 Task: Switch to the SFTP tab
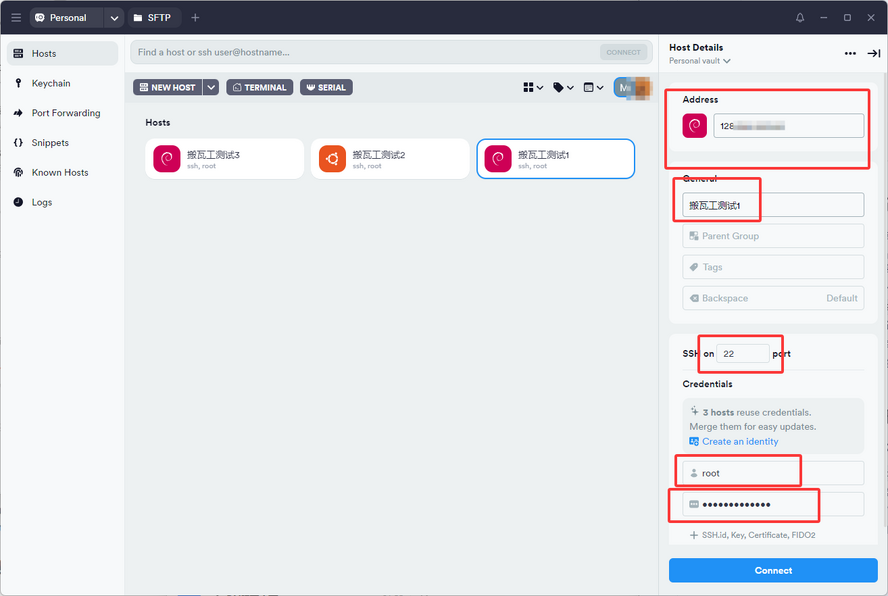pos(152,18)
